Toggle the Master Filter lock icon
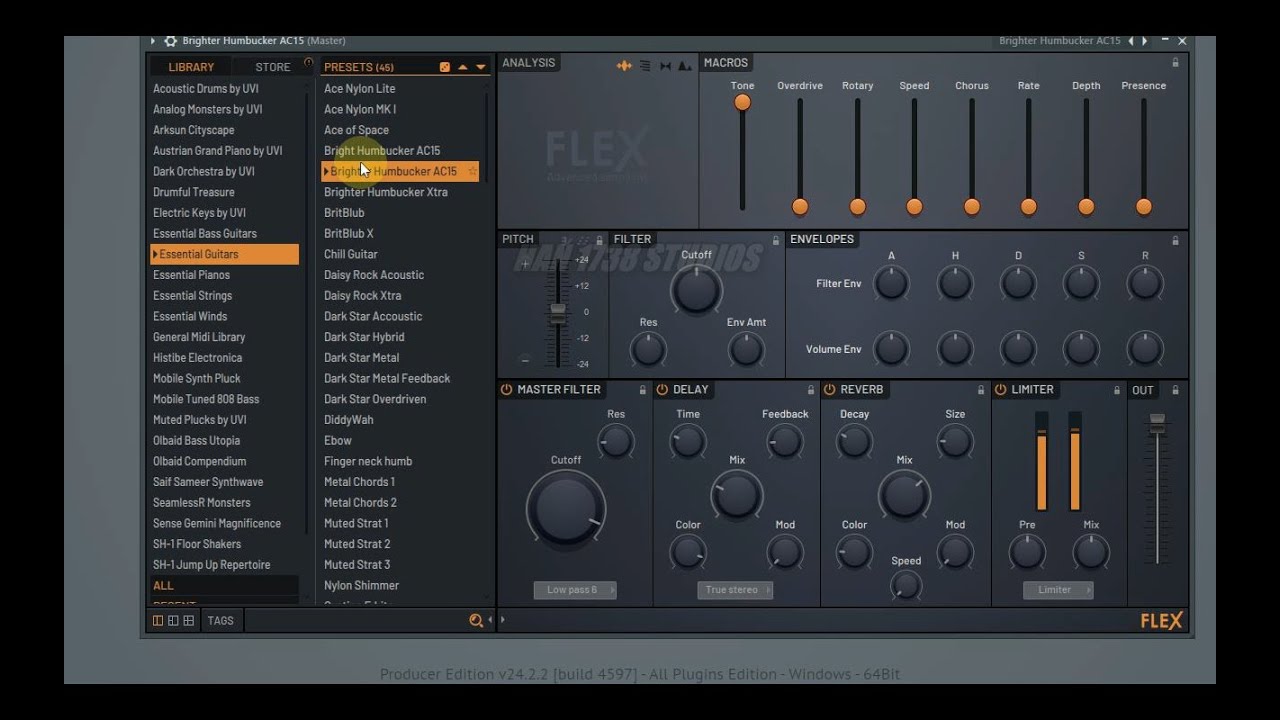This screenshot has height=720, width=1280. (x=642, y=390)
